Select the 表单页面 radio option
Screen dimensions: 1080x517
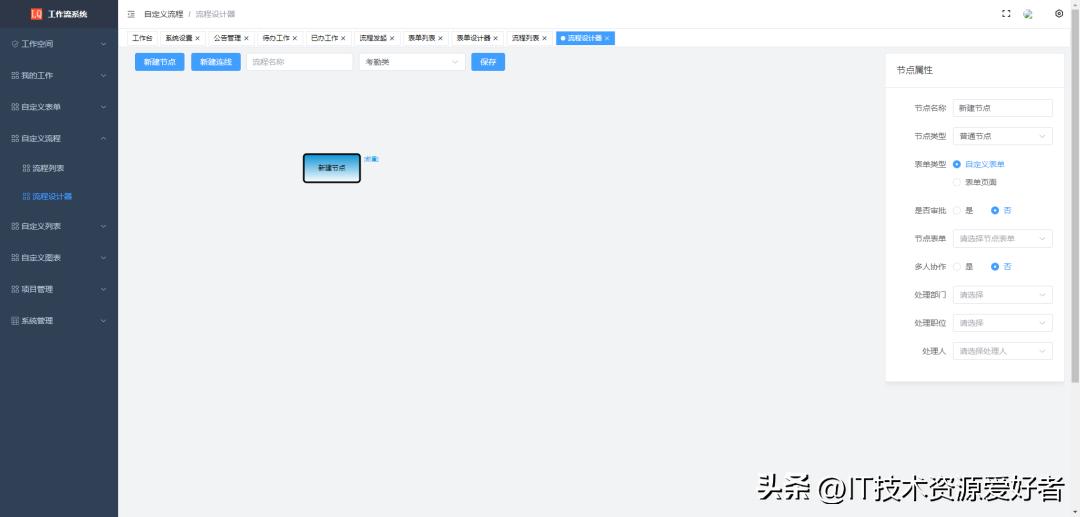point(957,182)
